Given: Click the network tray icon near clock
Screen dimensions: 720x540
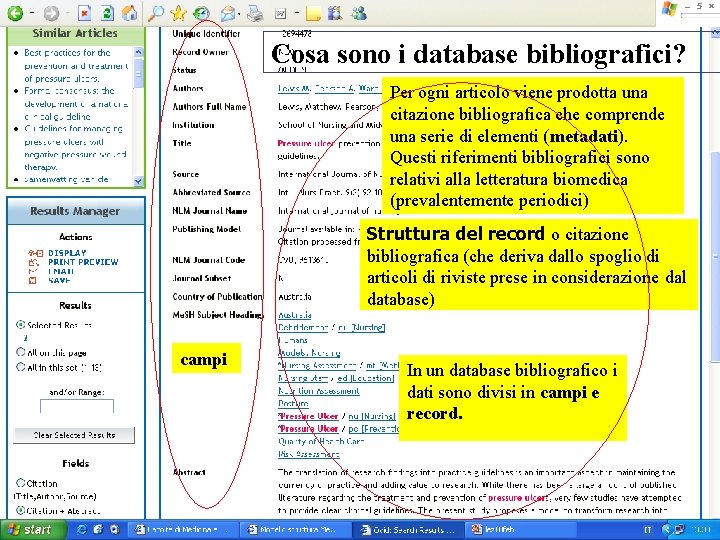Looking at the screenshot, I should point(679,529).
